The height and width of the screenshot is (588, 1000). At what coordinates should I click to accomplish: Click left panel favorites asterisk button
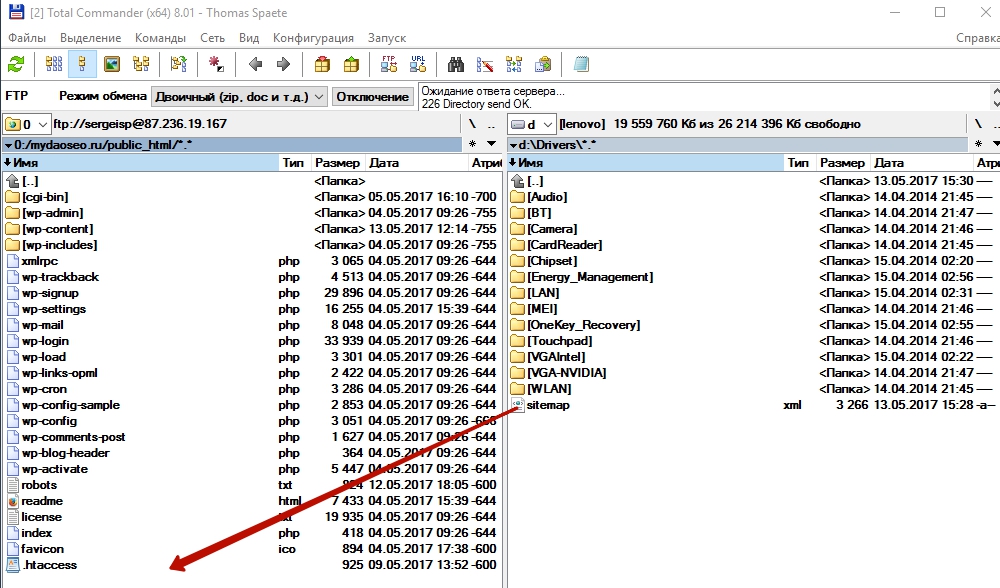[x=473, y=144]
